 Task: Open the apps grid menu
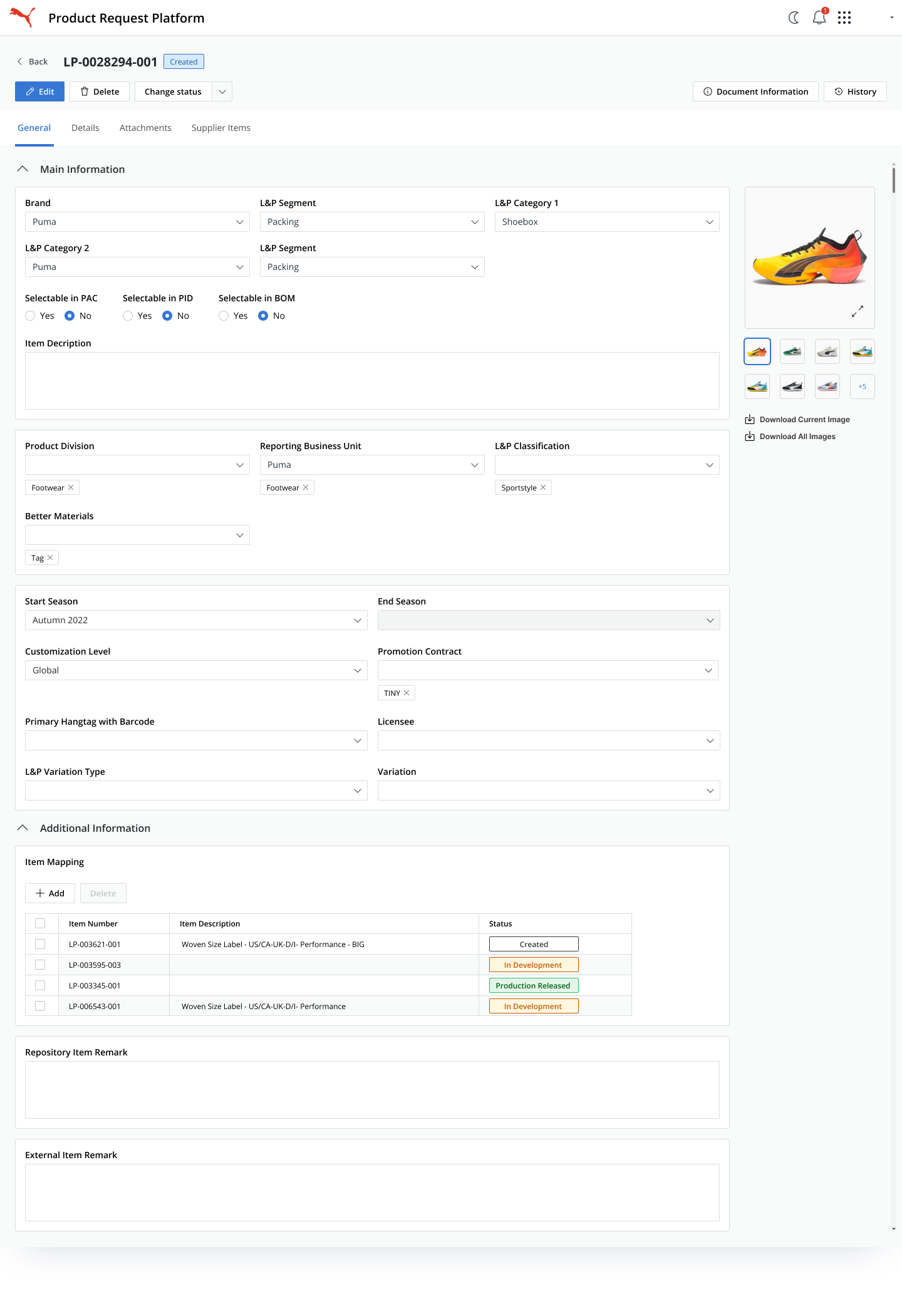click(x=844, y=18)
